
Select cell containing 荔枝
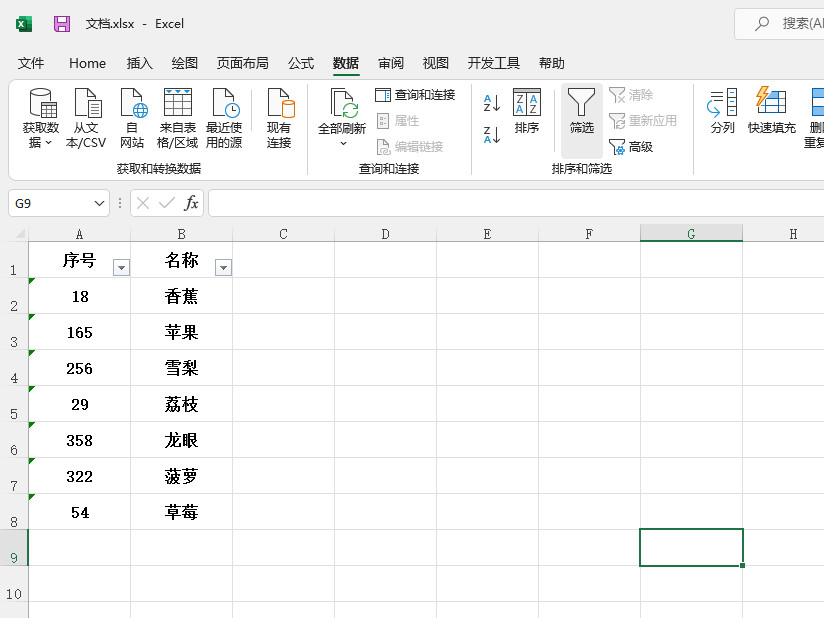click(181, 404)
